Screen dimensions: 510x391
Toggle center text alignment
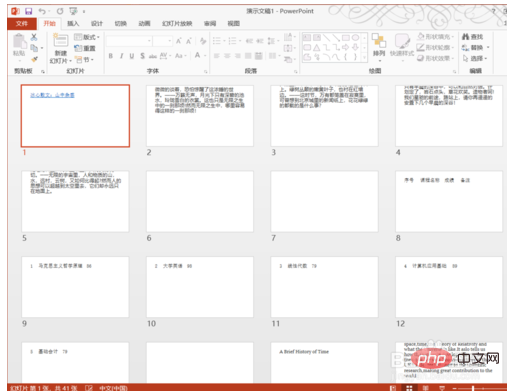click(227, 56)
